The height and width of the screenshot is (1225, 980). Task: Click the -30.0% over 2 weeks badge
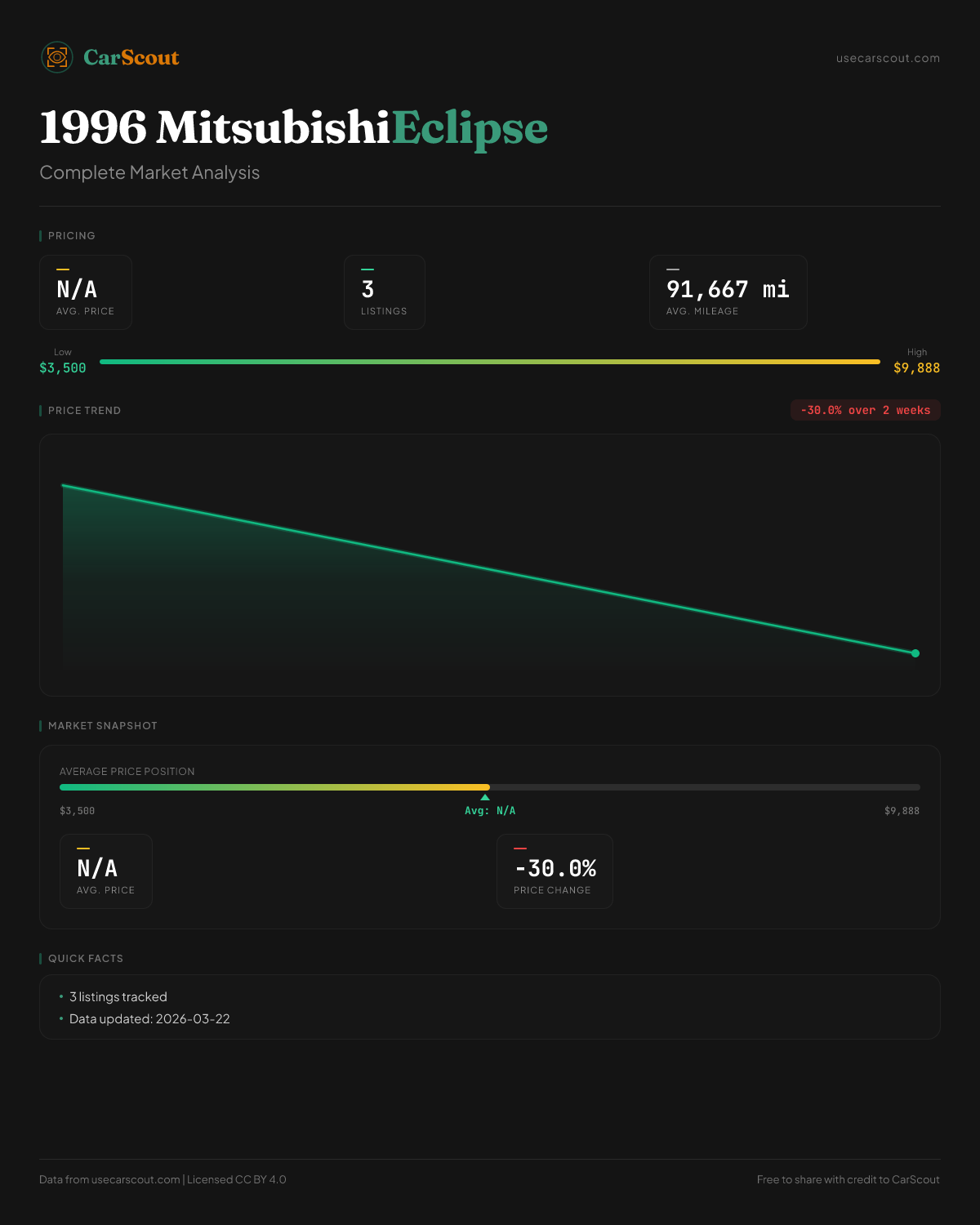point(865,410)
